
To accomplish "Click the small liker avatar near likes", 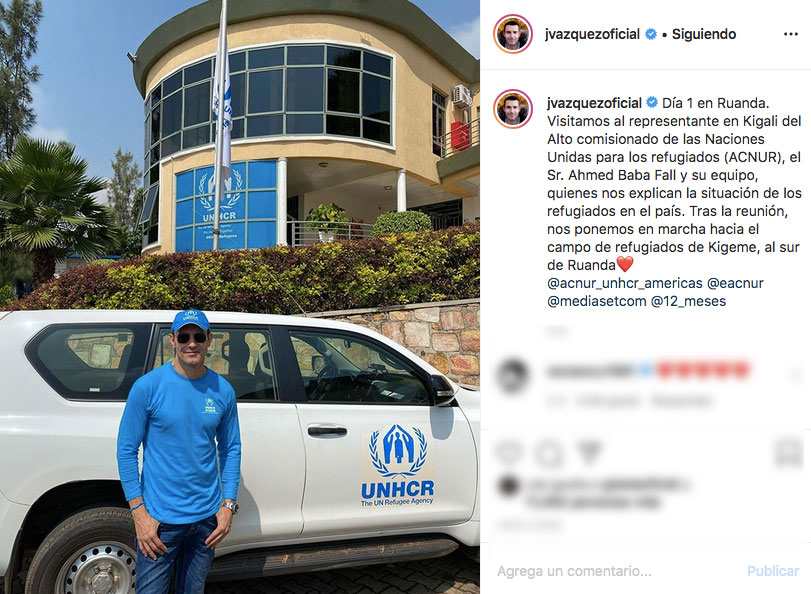I will click(509, 485).
